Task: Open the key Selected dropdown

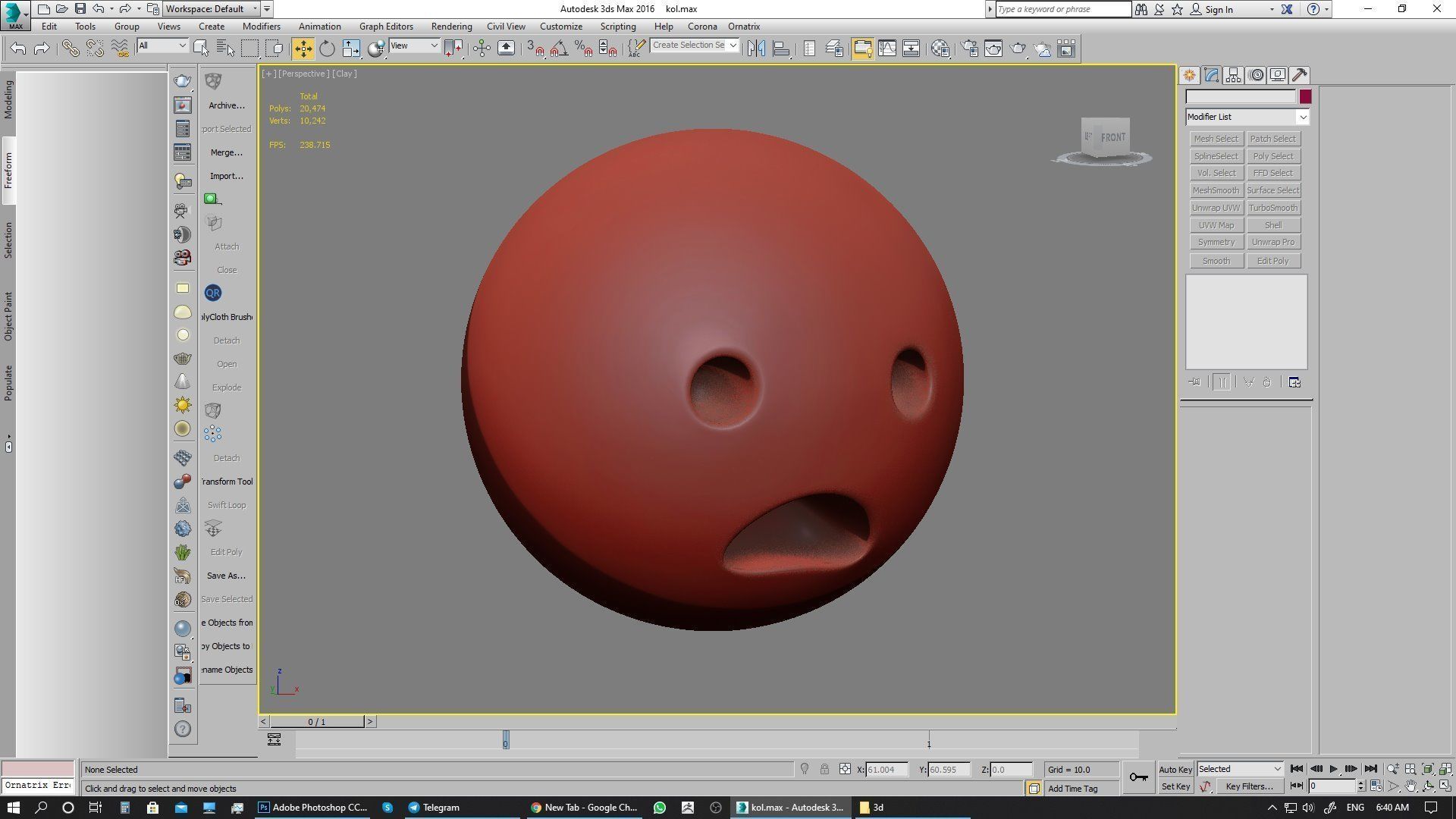Action: click(x=1240, y=769)
